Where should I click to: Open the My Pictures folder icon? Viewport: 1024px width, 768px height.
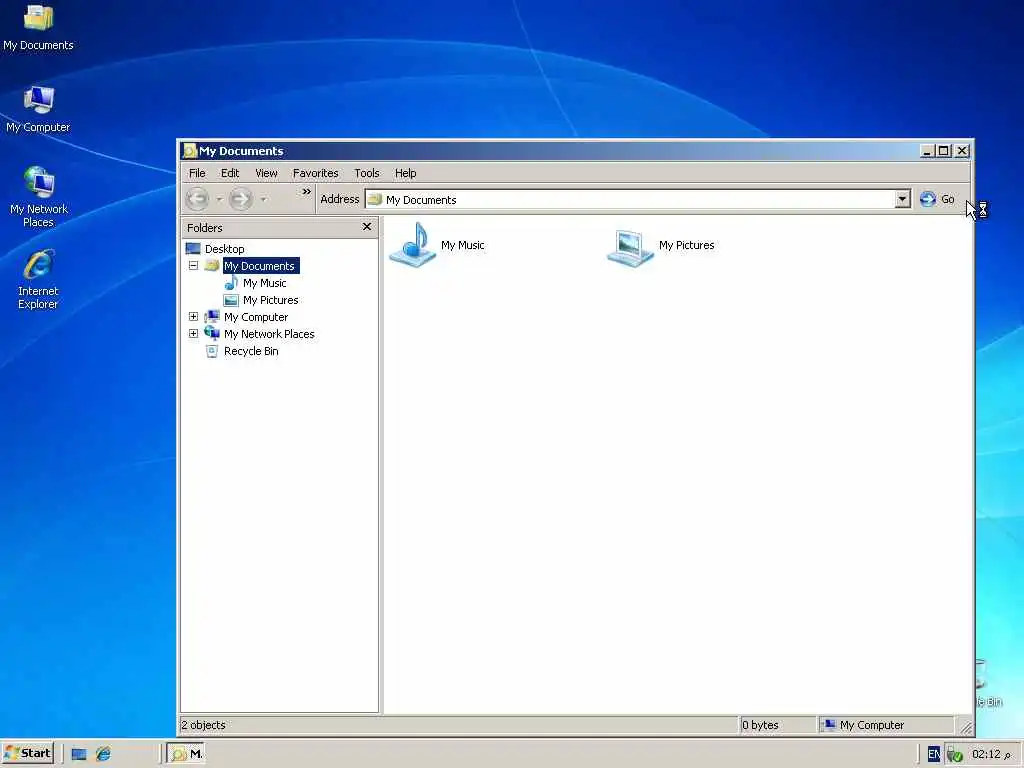630,247
